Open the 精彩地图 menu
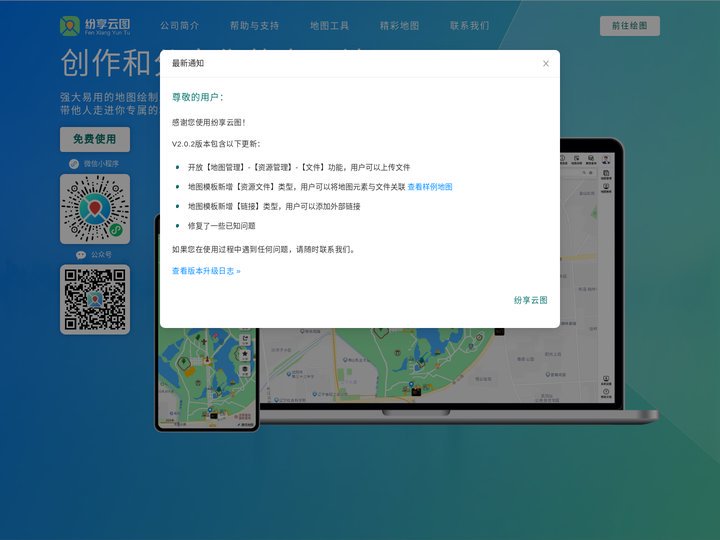This screenshot has width=720, height=540. click(x=399, y=26)
